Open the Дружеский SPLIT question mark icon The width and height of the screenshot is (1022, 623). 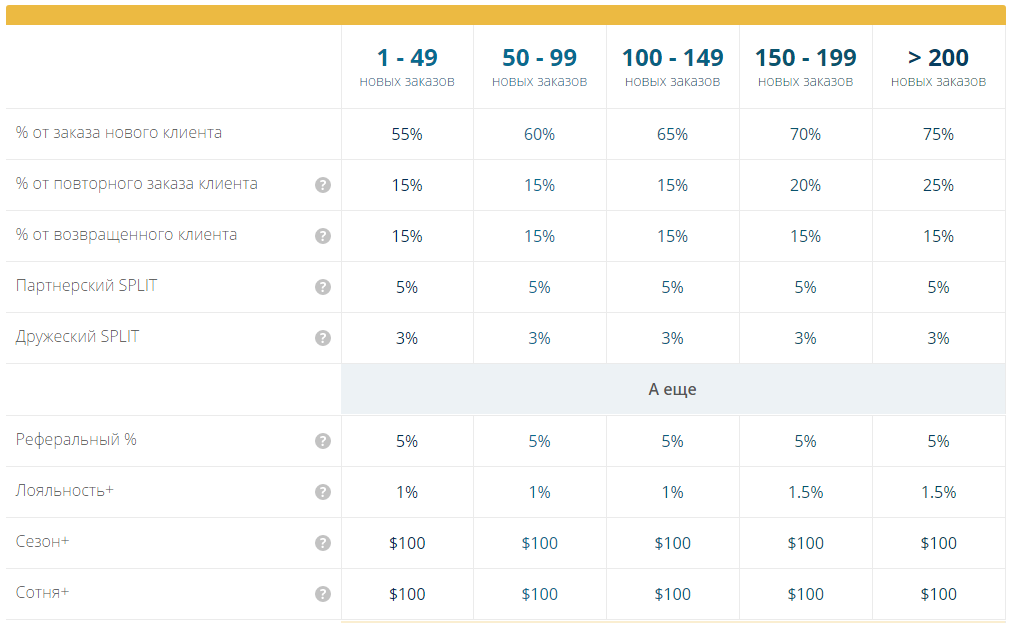click(323, 338)
